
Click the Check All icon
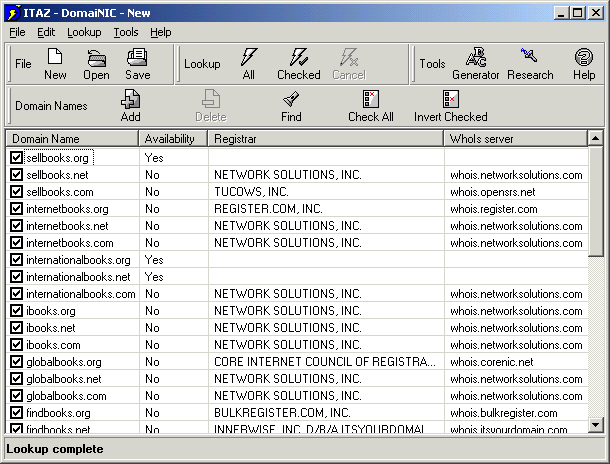[x=371, y=99]
